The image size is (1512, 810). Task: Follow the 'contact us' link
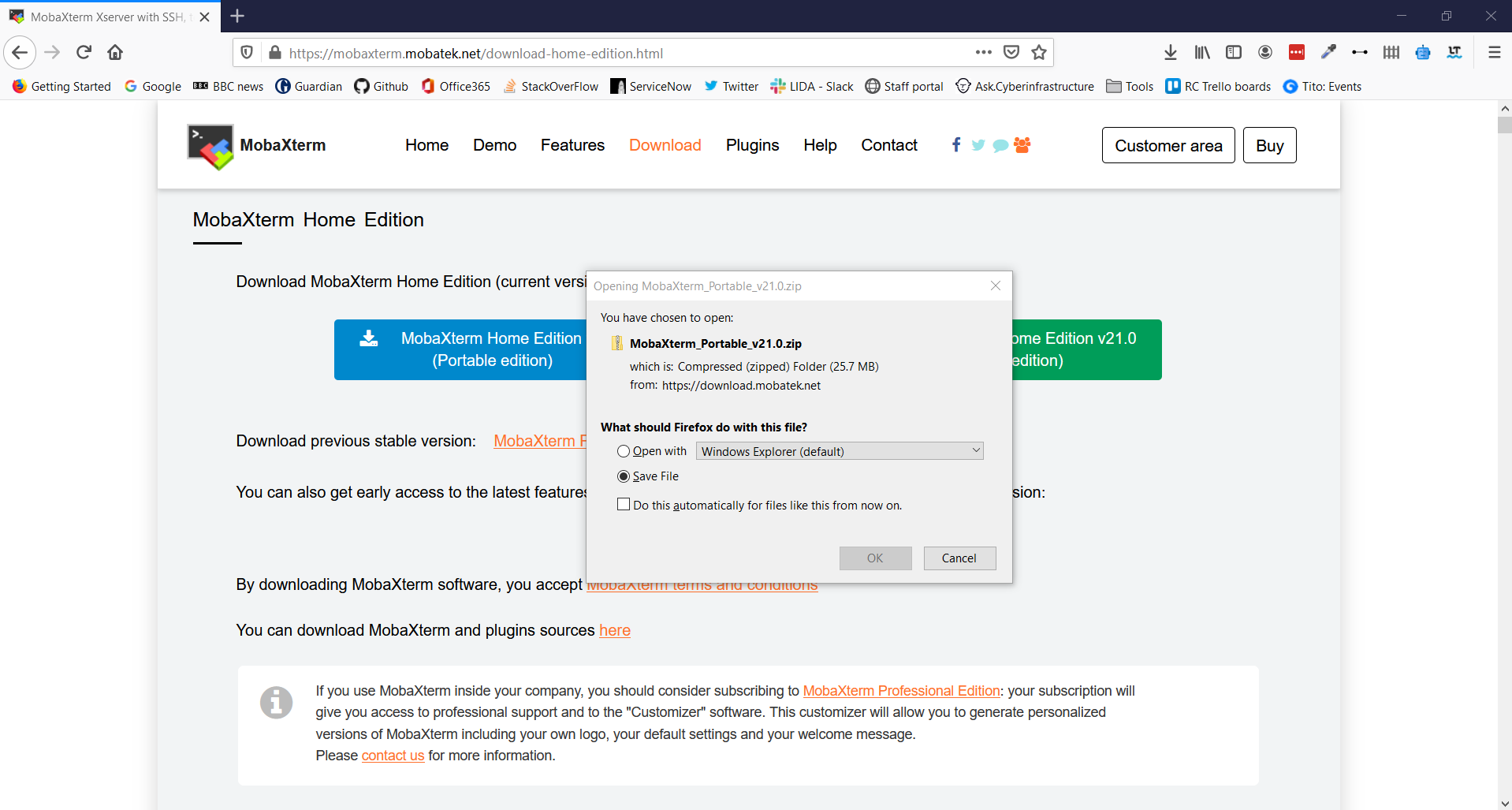393,756
